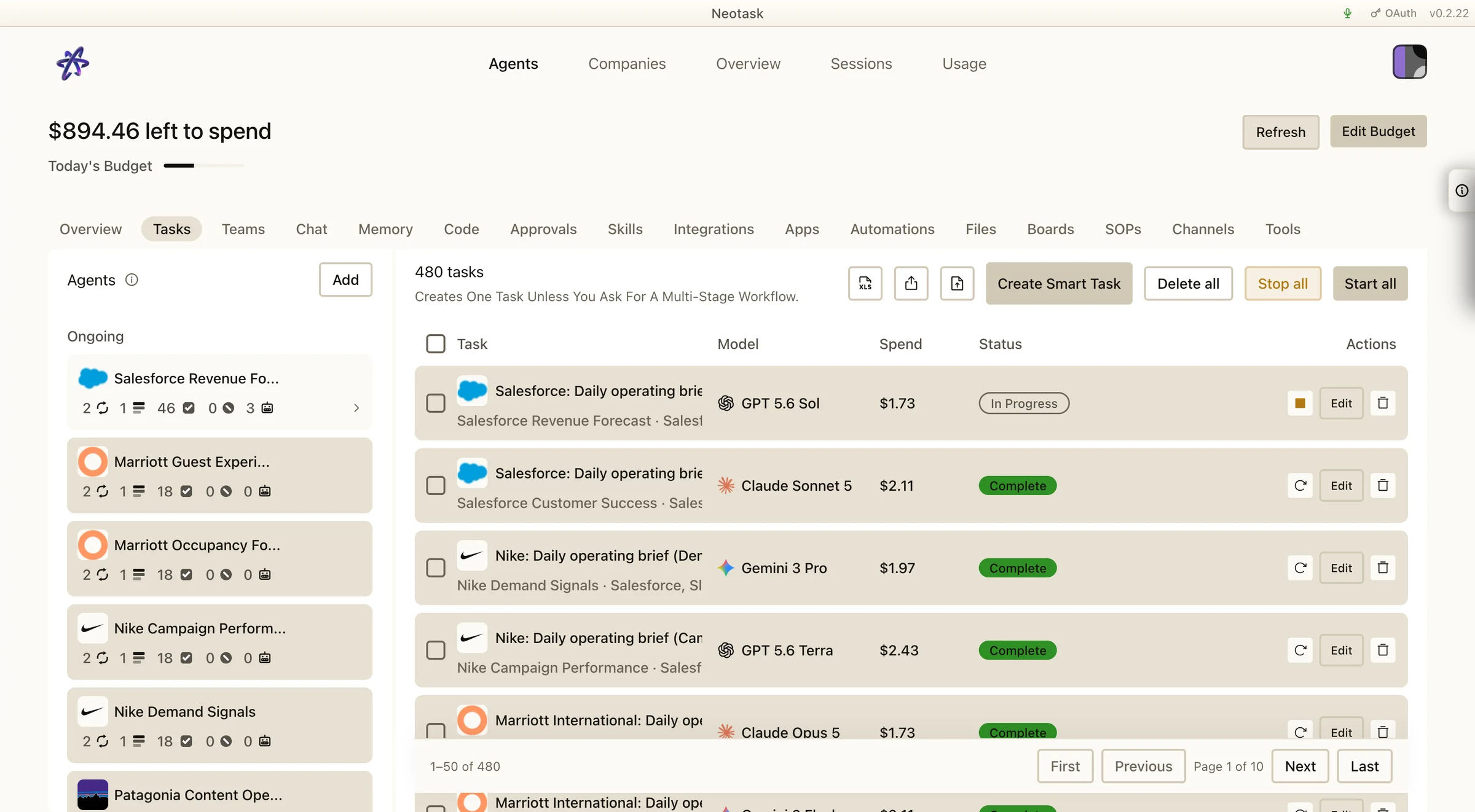Expand the Salesforce Revenue Forecast agent chevron
Screen dimensions: 1475x812
point(356,408)
